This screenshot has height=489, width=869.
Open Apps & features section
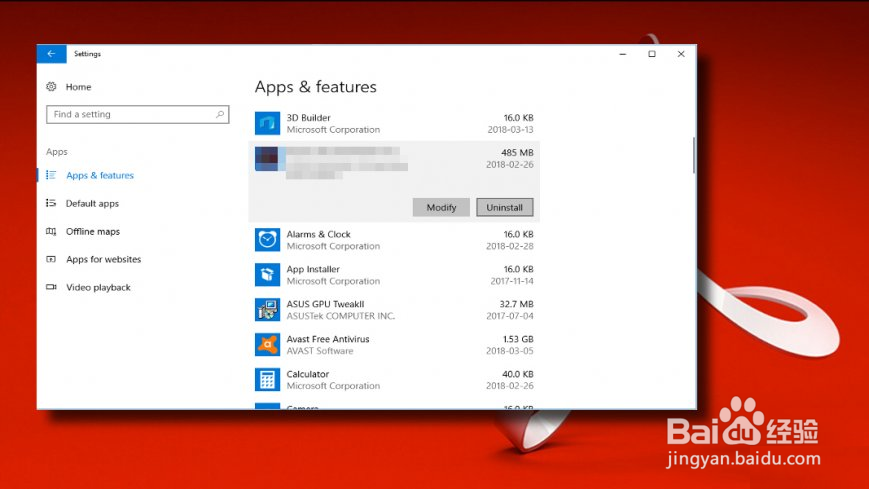[100, 175]
